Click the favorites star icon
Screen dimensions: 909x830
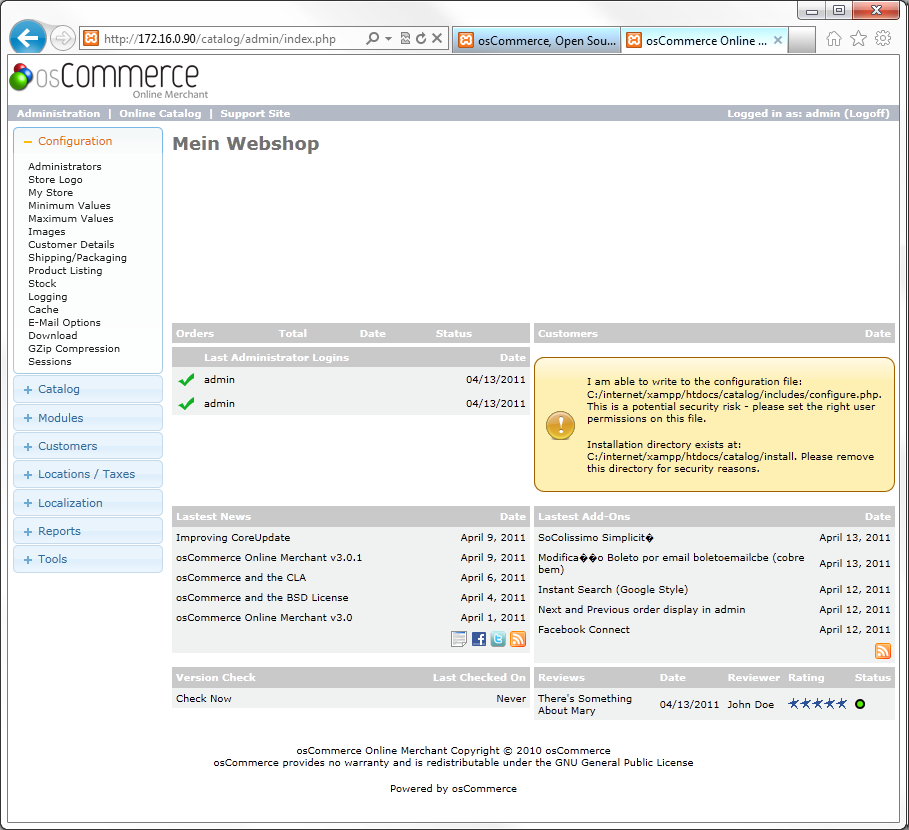click(x=858, y=39)
